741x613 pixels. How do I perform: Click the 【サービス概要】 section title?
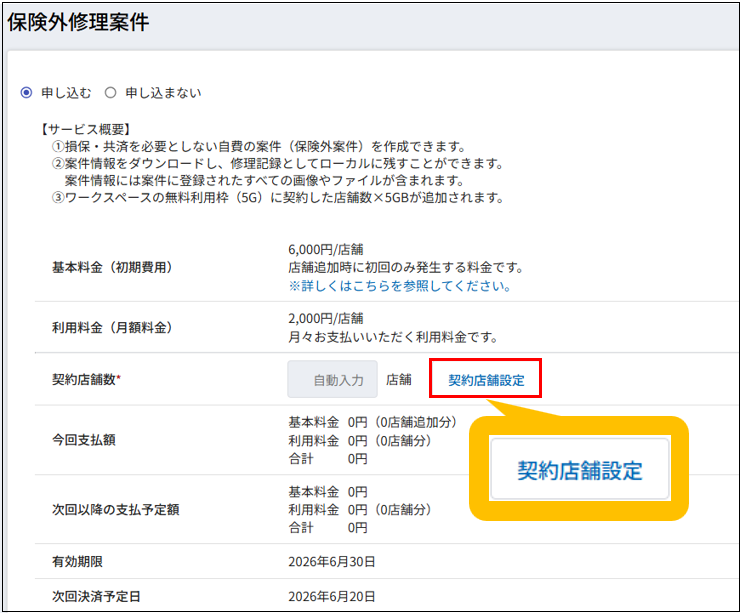[90, 129]
